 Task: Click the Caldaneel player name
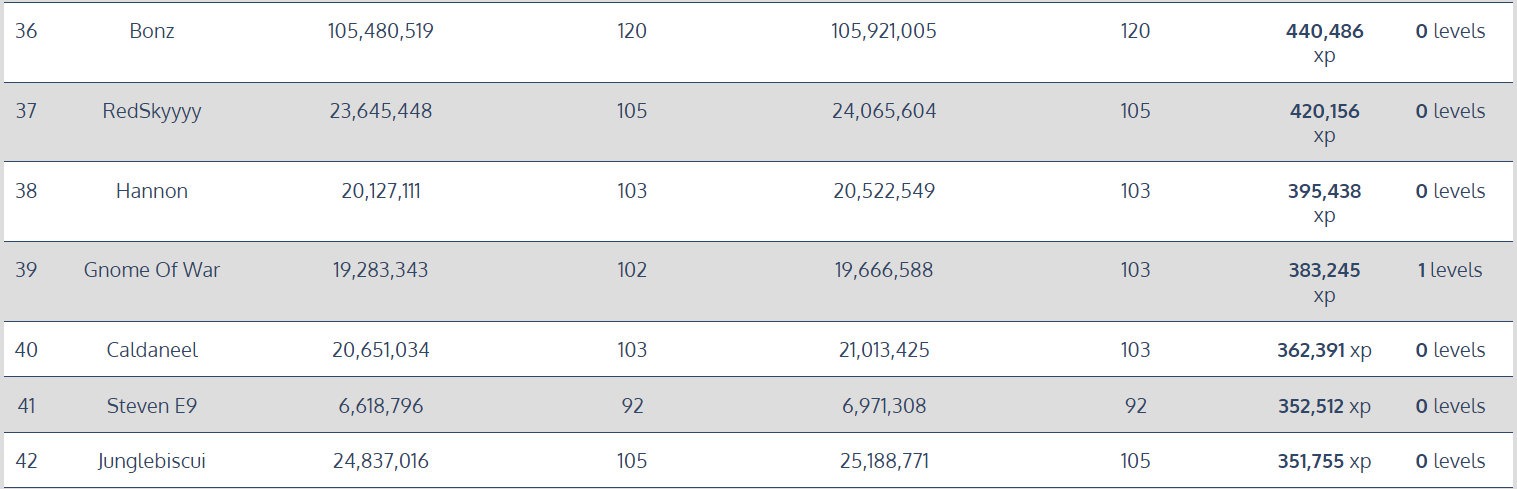152,350
